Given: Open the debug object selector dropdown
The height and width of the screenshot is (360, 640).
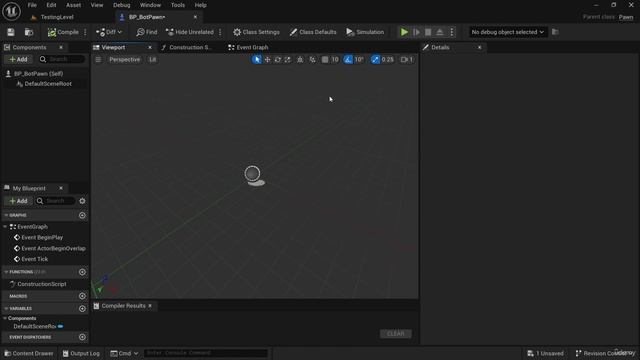Looking at the screenshot, I should point(507,32).
